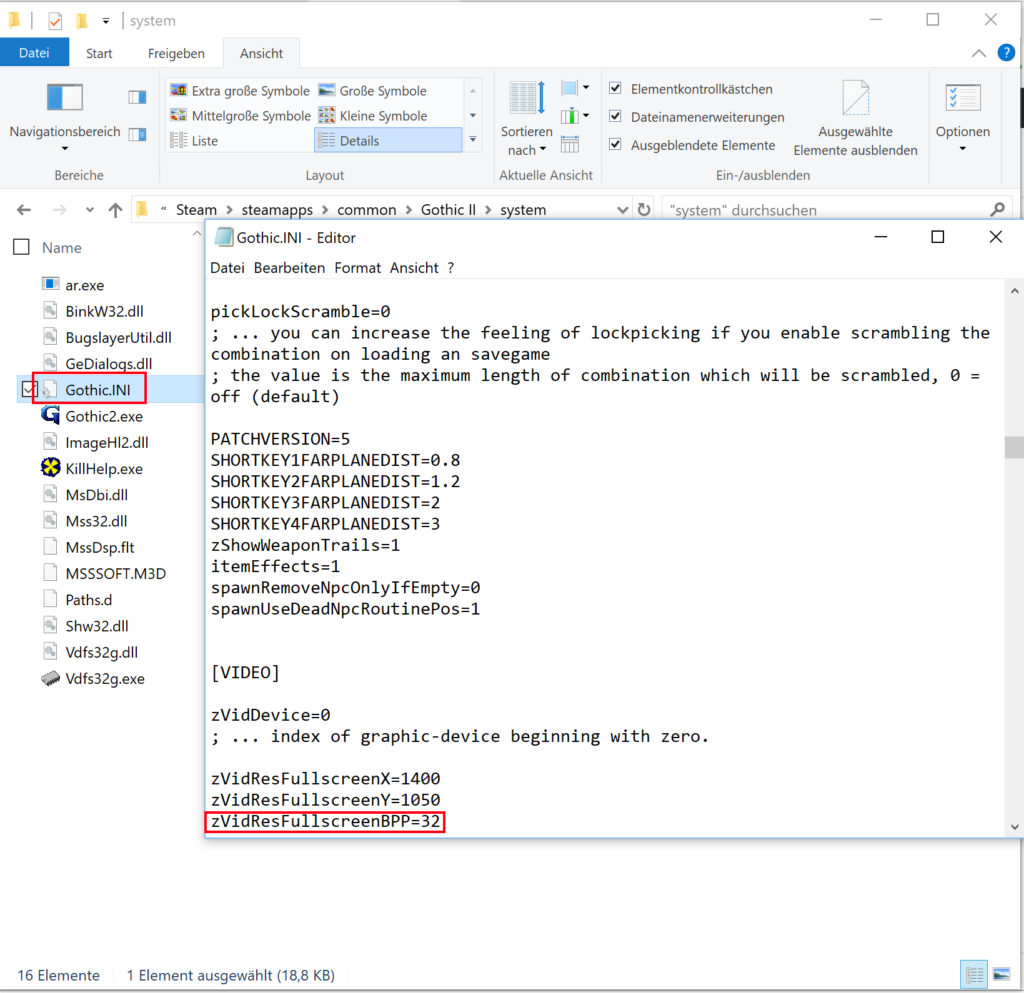Uncheck the Dateinamenerweiterungen checkbox
This screenshot has width=1024, height=993.
pyautogui.click(x=616, y=117)
